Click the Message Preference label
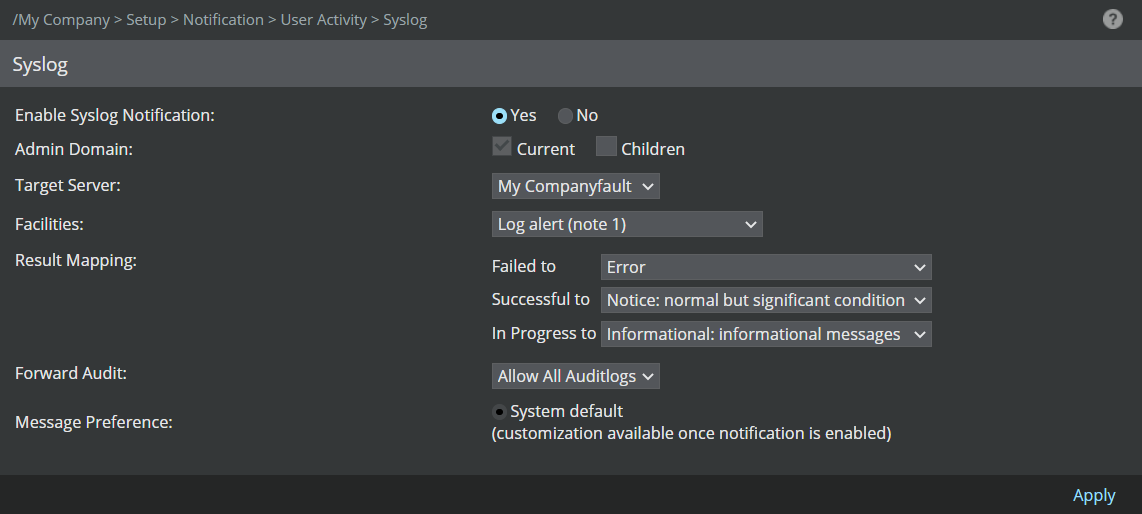Image resolution: width=1142 pixels, height=514 pixels. tap(93, 422)
